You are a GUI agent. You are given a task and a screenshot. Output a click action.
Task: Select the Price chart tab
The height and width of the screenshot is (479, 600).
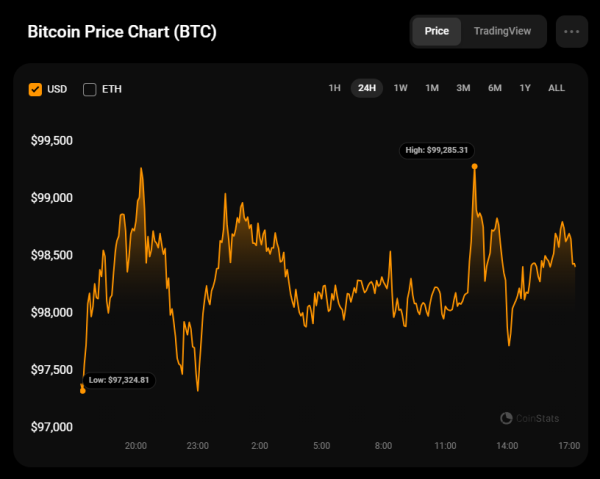click(x=437, y=31)
